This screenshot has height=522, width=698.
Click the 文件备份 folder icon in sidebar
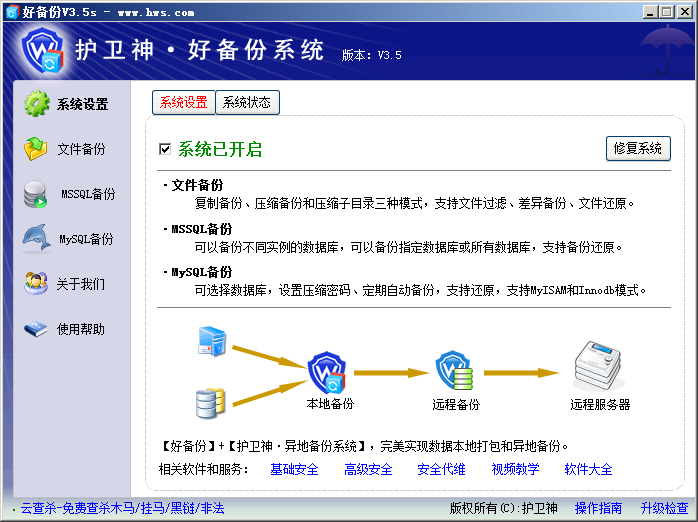point(36,149)
